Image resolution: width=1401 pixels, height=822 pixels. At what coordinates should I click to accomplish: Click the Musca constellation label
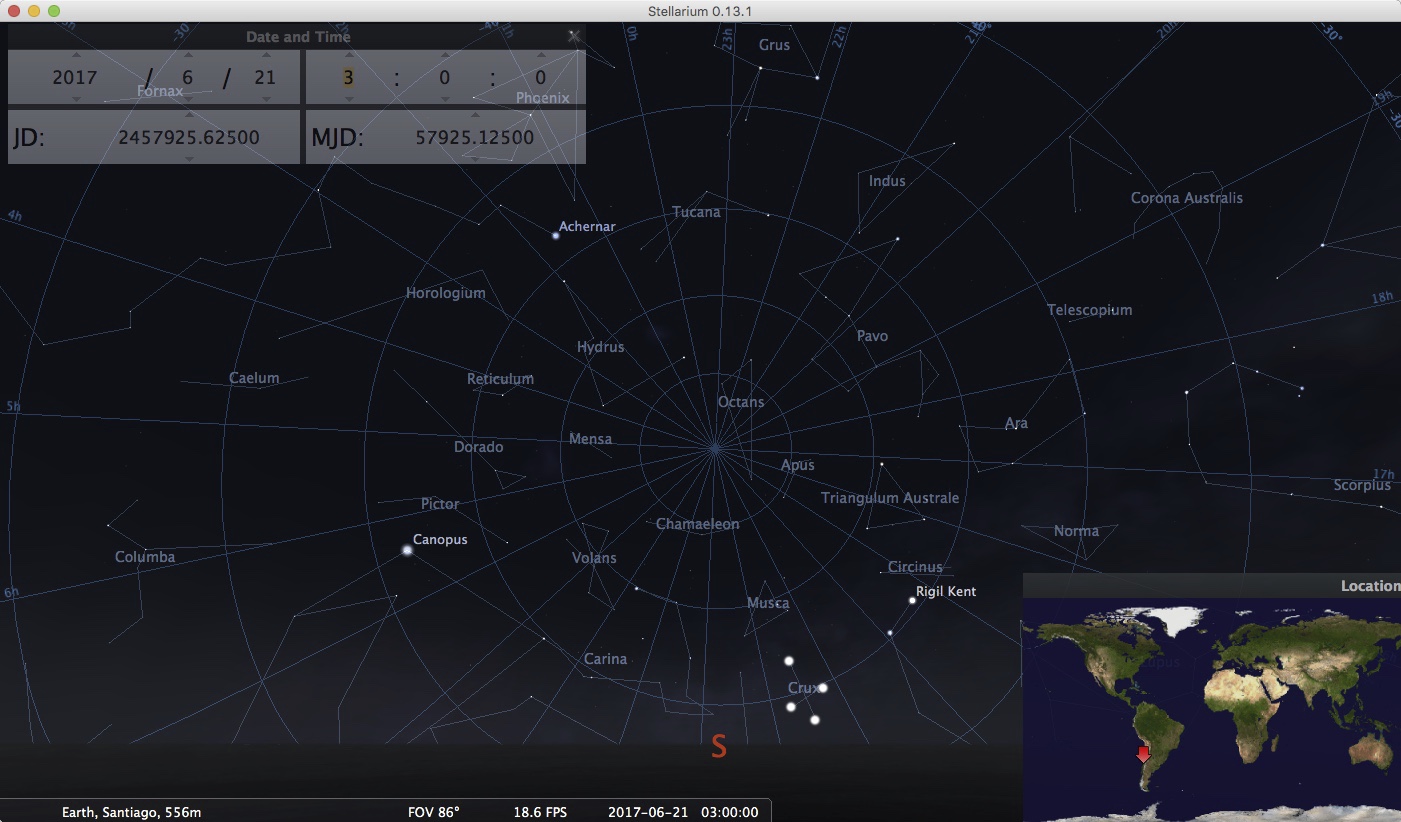pos(768,603)
